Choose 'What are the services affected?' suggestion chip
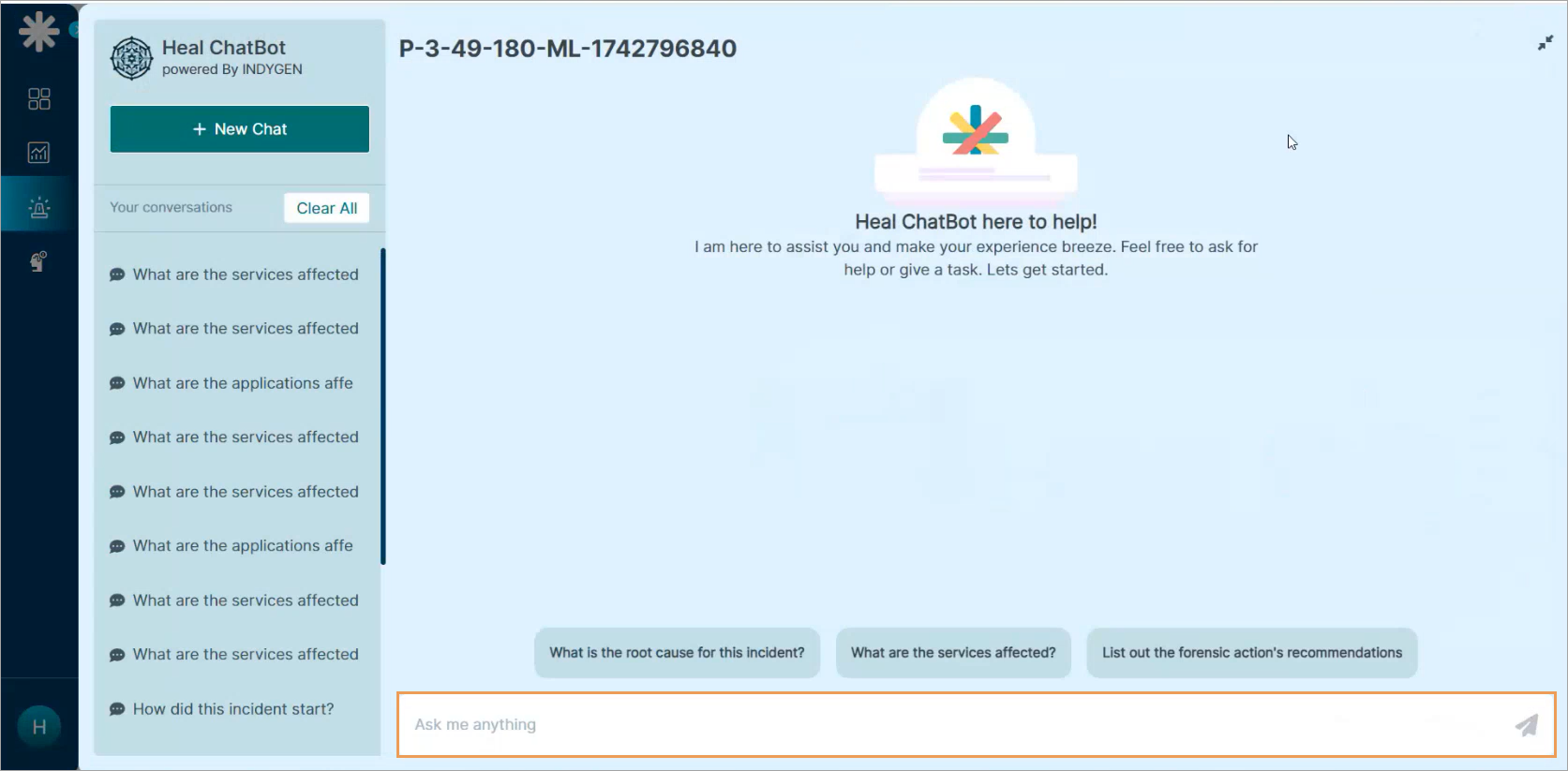This screenshot has width=1568, height=771. pyautogui.click(x=953, y=653)
